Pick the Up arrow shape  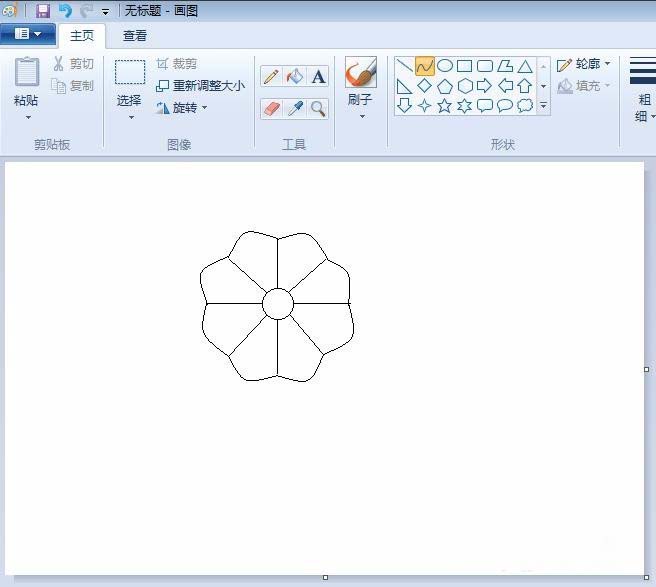(525, 86)
